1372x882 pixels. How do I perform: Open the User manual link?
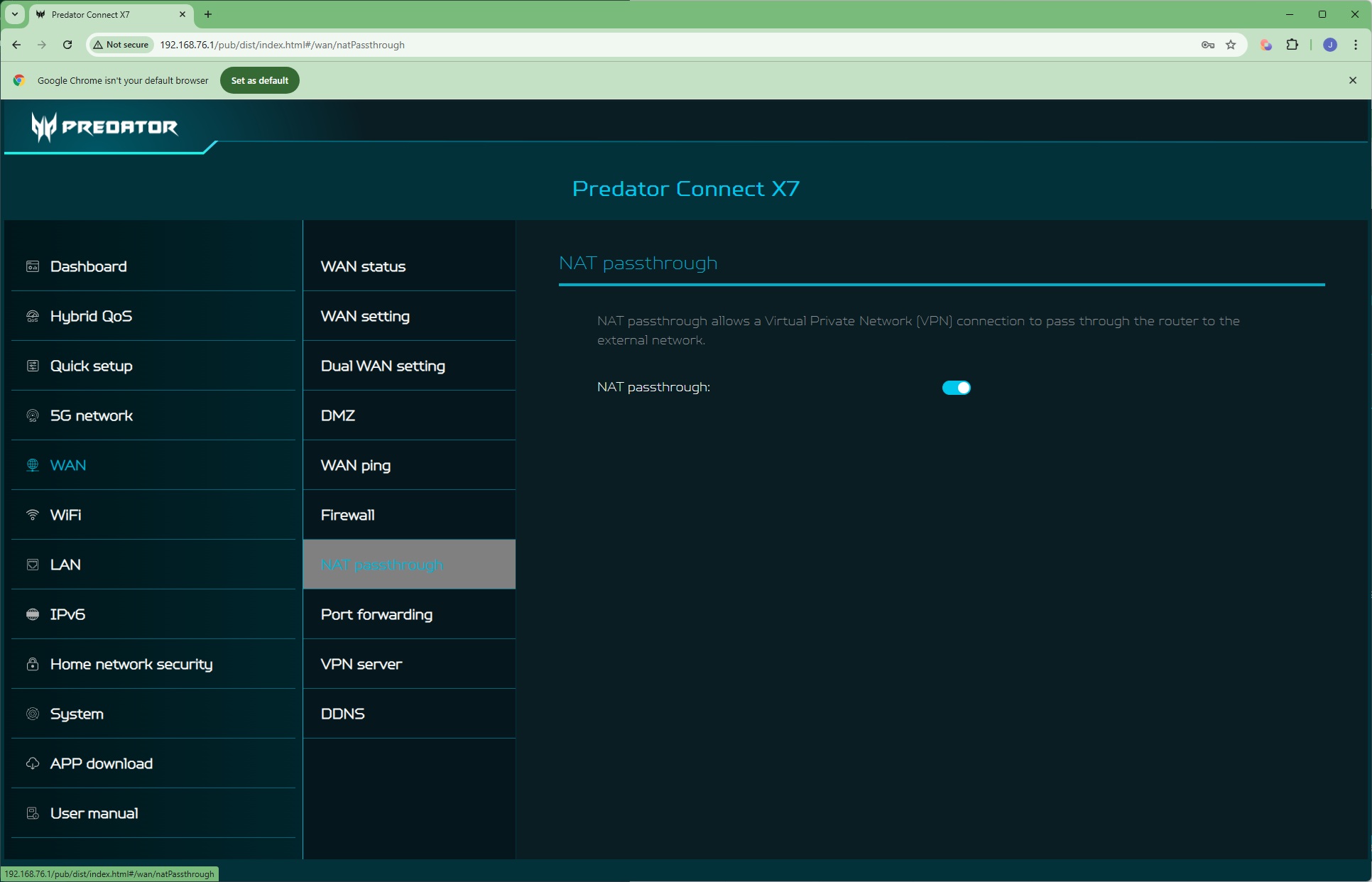pos(94,813)
